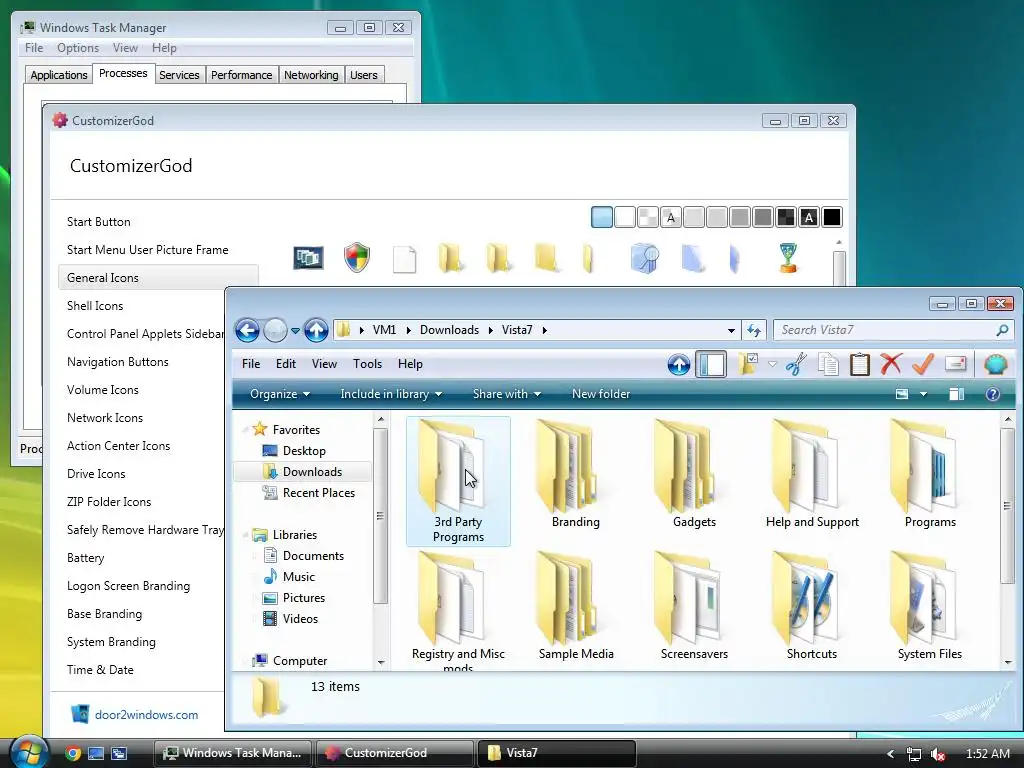The width and height of the screenshot is (1024, 768).
Task: Open Explorer File menu
Action: (x=251, y=364)
